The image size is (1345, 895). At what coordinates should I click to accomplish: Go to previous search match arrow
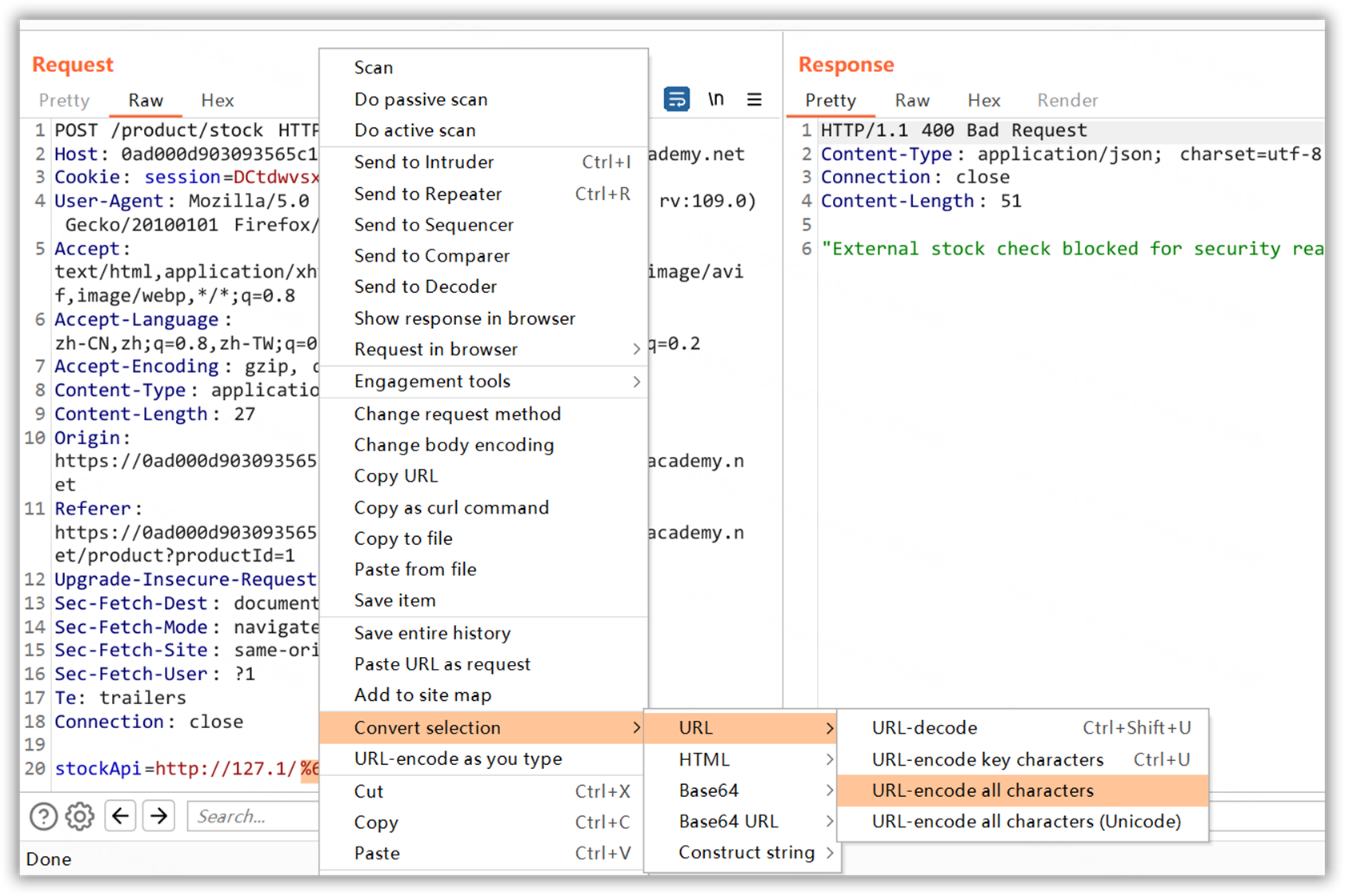coord(120,817)
